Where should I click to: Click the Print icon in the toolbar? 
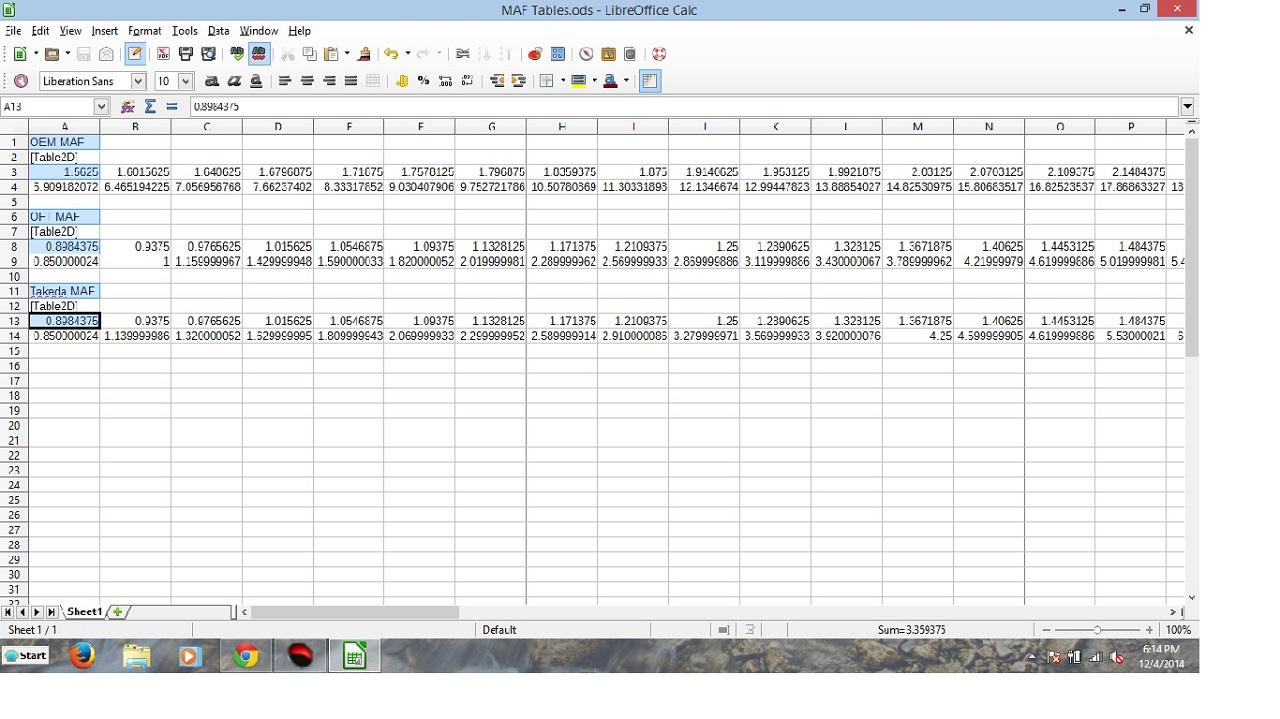coord(186,54)
